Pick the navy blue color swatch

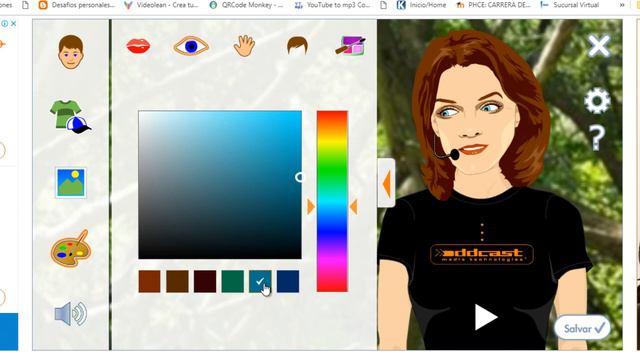click(288, 281)
